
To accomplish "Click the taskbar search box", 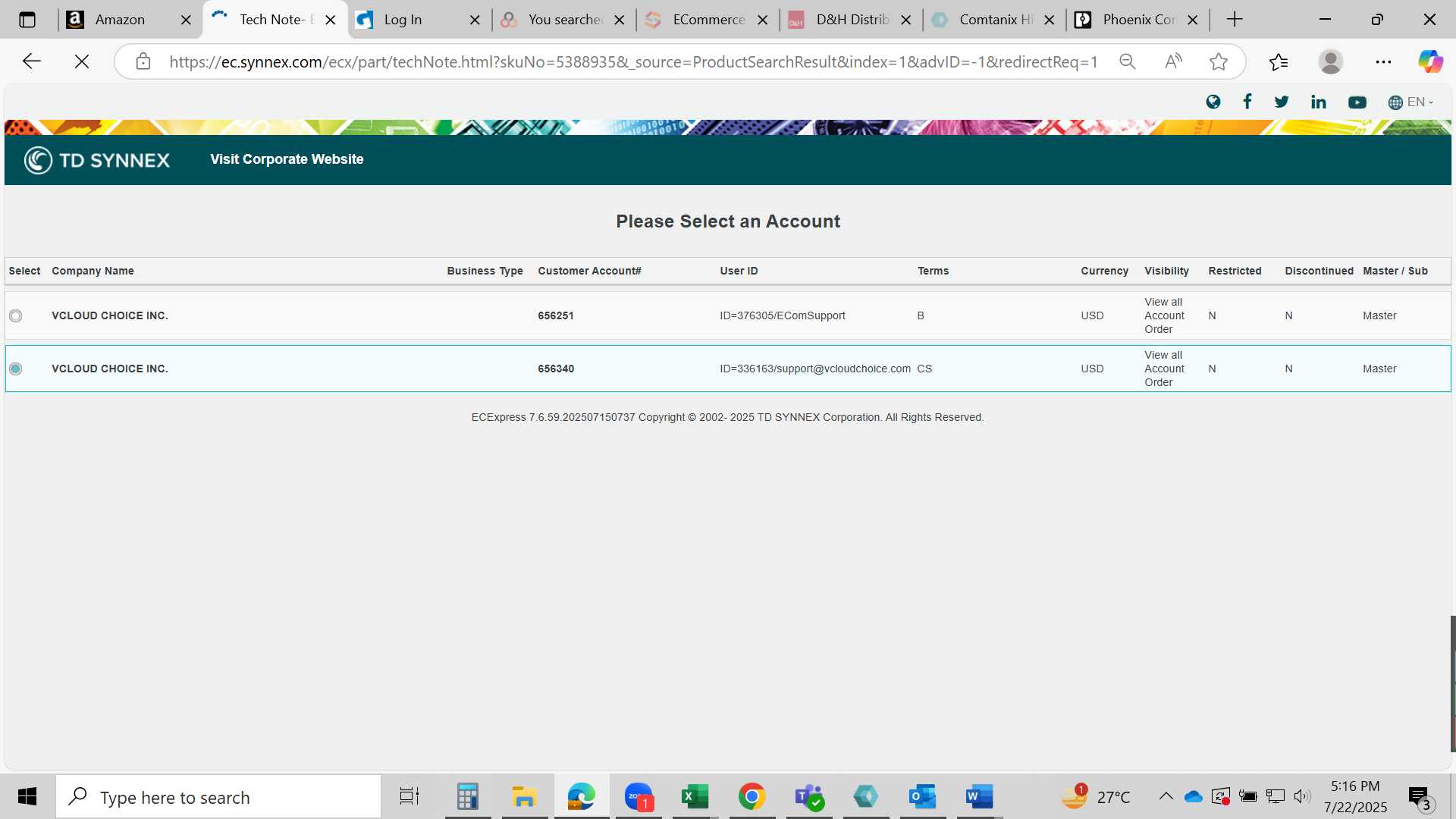I will click(218, 797).
